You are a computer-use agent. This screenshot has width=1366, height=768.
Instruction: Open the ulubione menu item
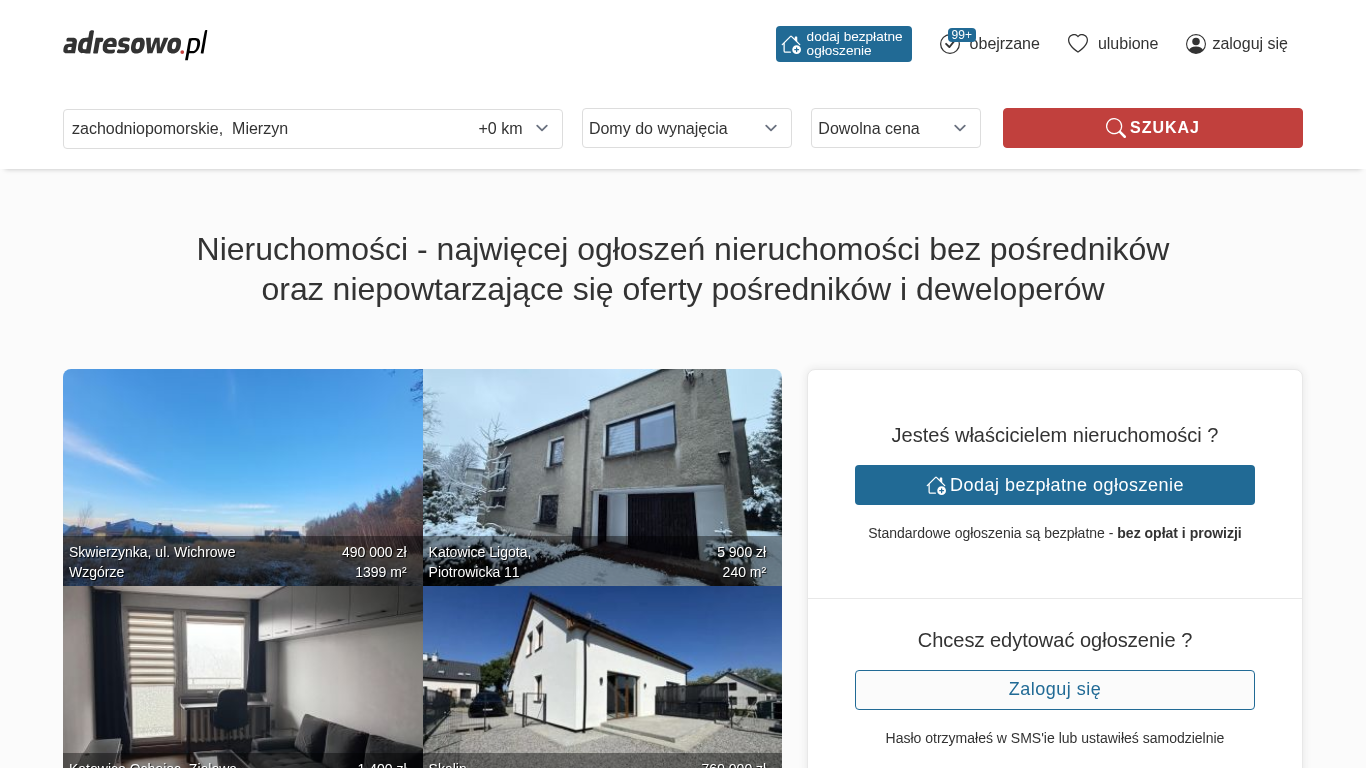point(1127,44)
